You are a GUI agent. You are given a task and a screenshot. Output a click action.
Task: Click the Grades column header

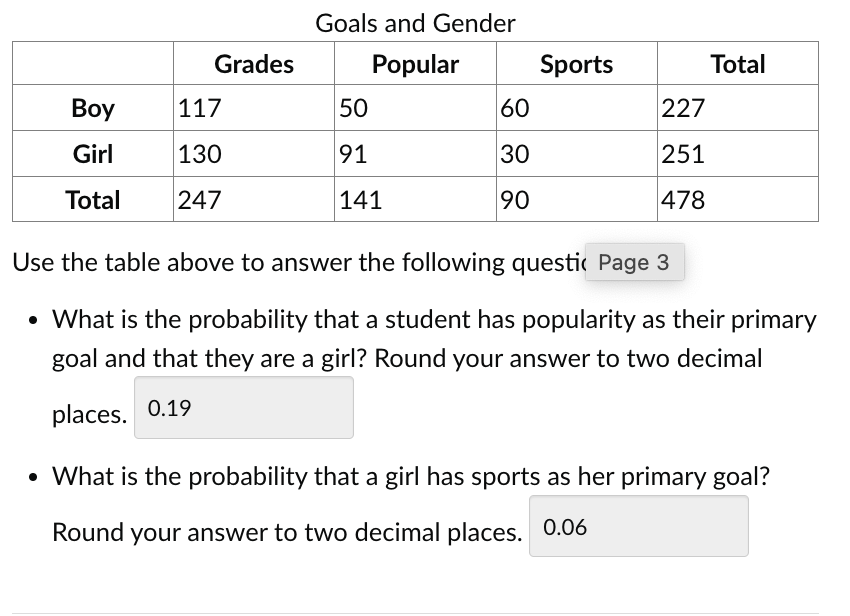254,63
